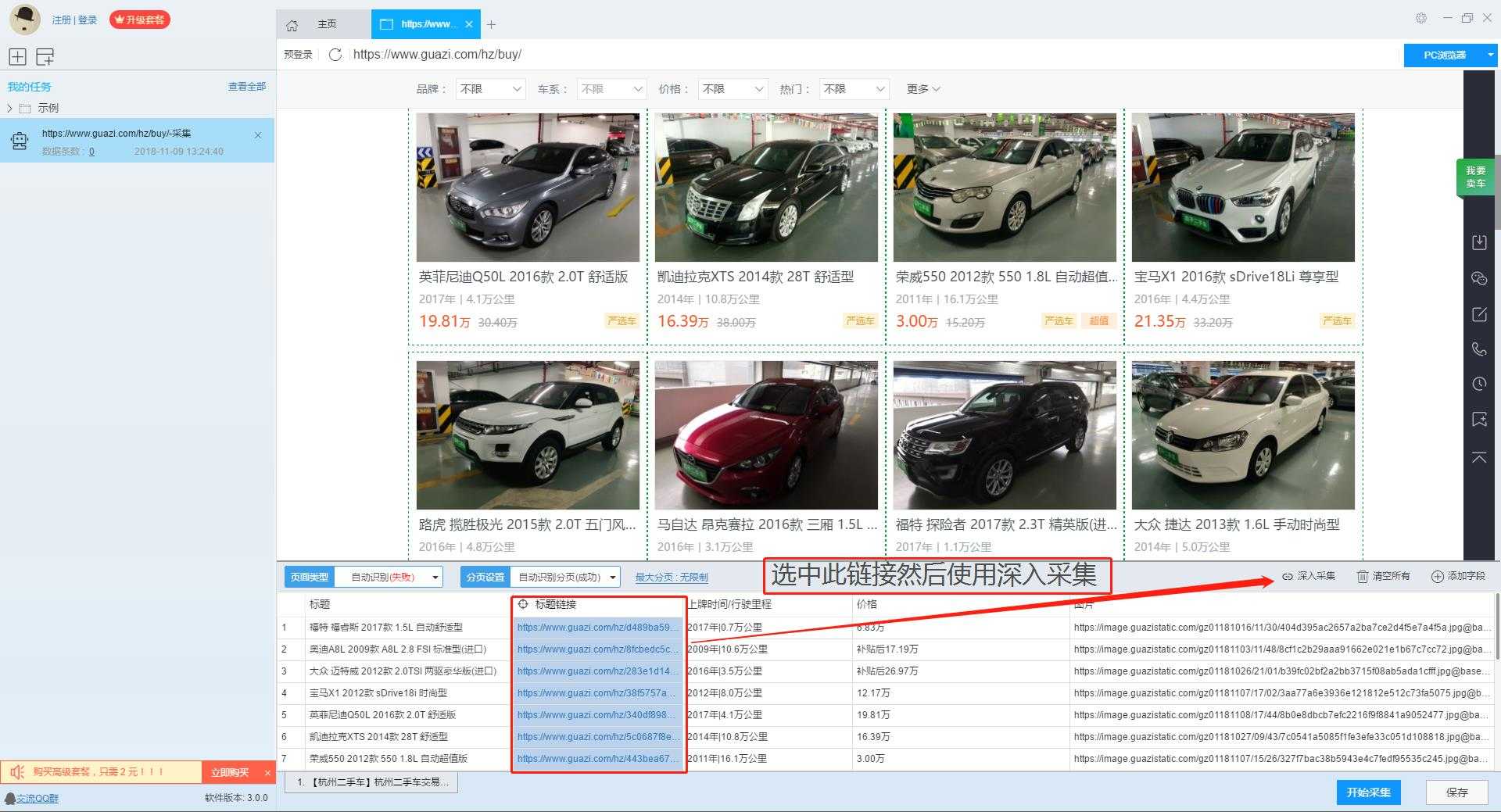The width and height of the screenshot is (1501, 812).
Task: Click the data count 0 link
Action: (91, 152)
